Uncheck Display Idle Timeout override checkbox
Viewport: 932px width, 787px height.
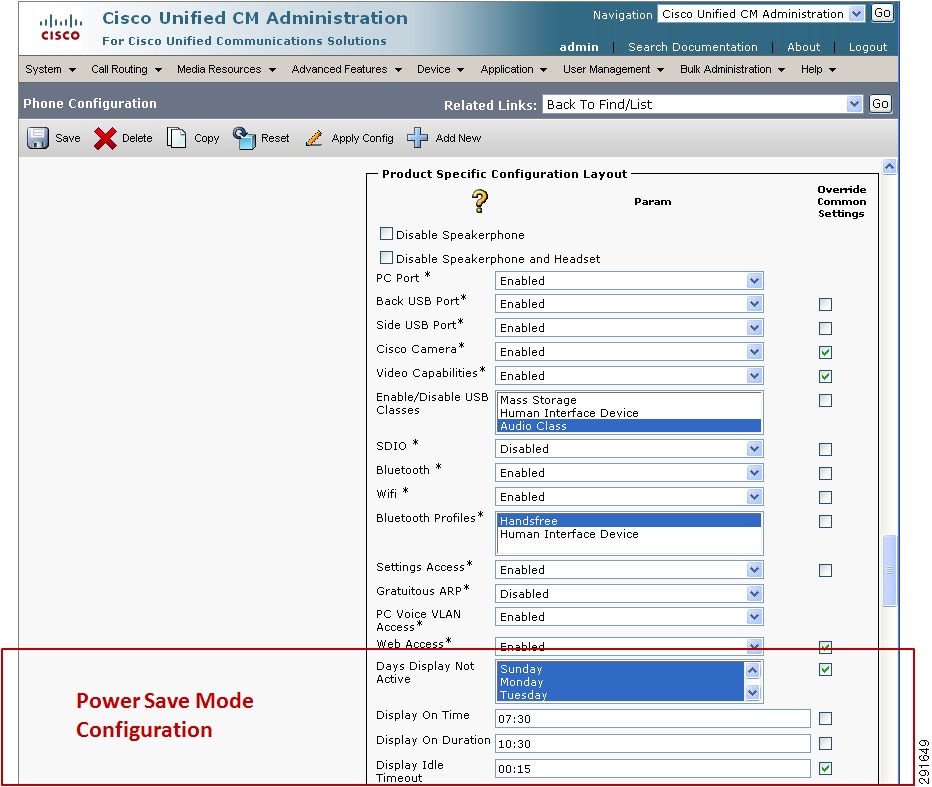[825, 769]
